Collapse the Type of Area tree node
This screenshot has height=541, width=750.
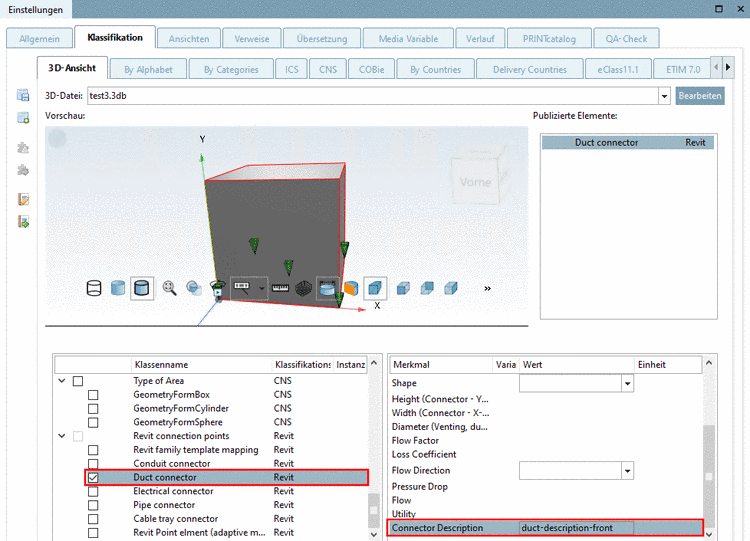coord(62,381)
